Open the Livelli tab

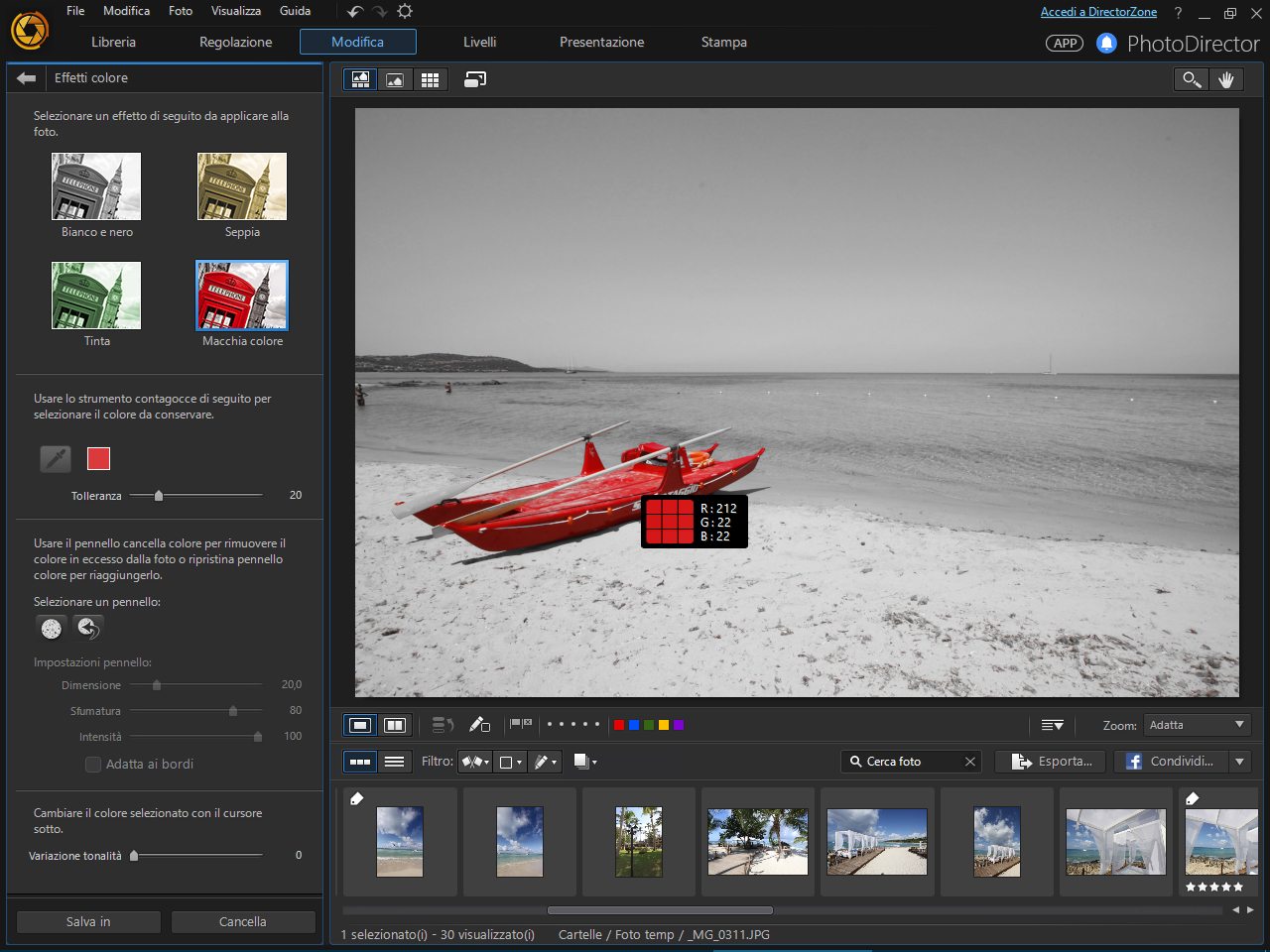[x=479, y=43]
